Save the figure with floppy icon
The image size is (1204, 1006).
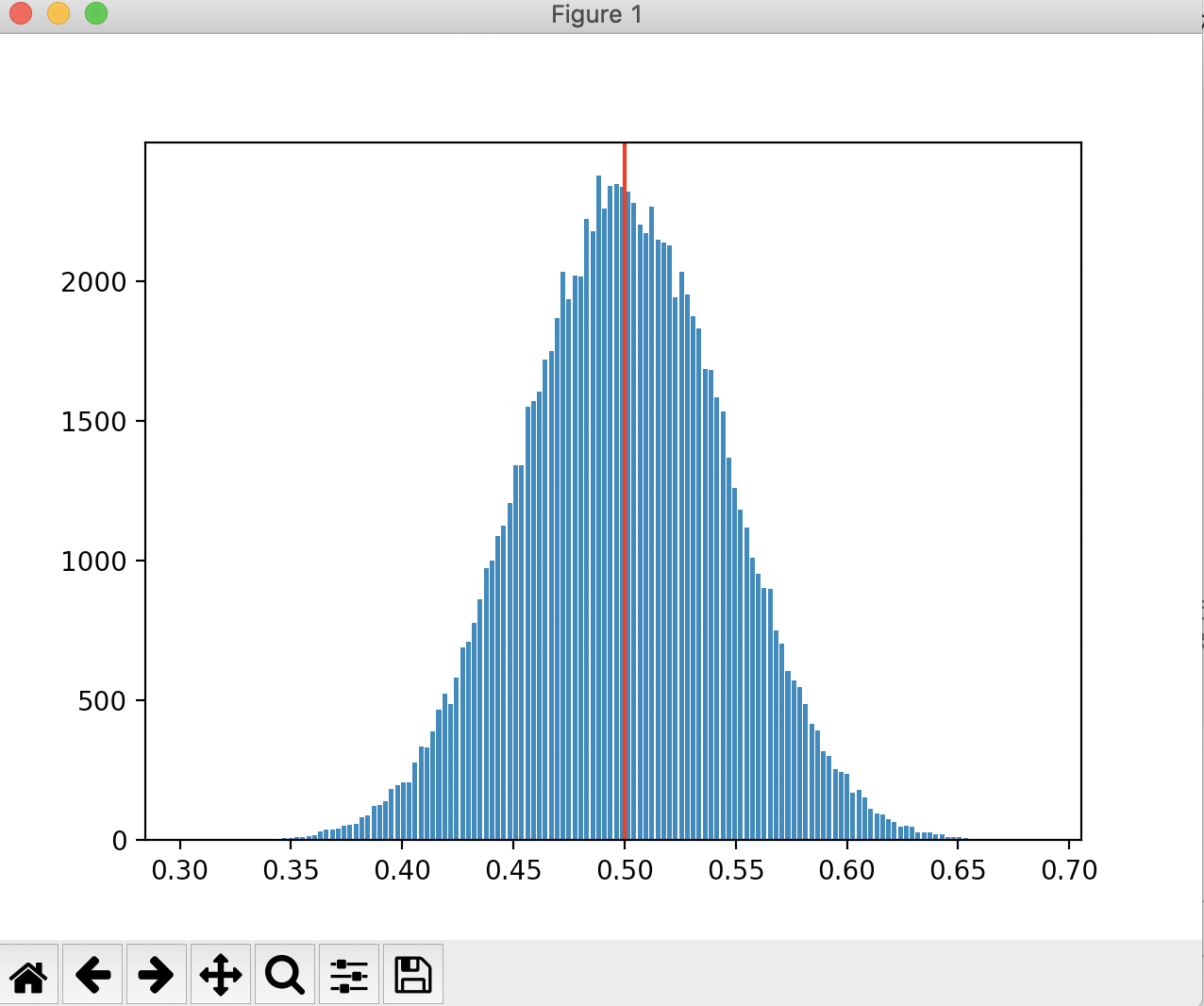tap(413, 974)
